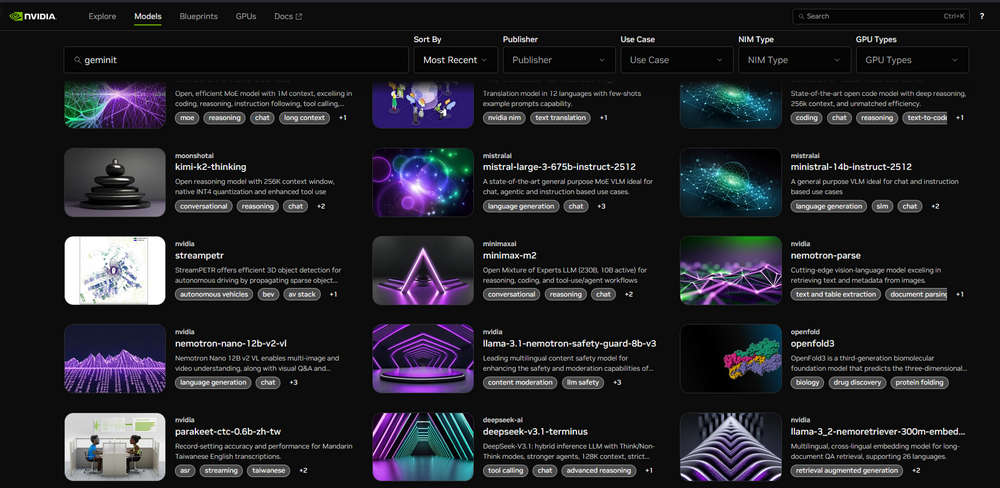Click the asr tag
This screenshot has width=1000, height=488.
pos(184,470)
